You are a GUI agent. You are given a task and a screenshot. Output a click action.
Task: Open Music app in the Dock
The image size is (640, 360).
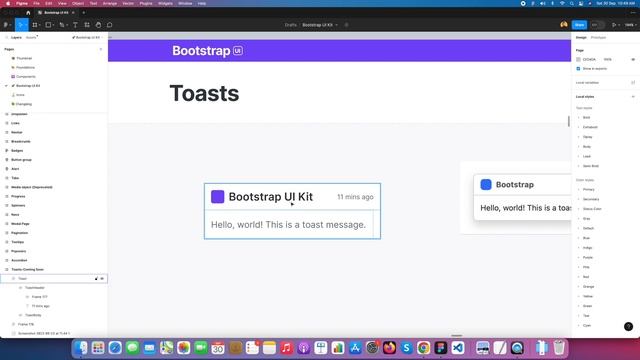[x=286, y=348]
